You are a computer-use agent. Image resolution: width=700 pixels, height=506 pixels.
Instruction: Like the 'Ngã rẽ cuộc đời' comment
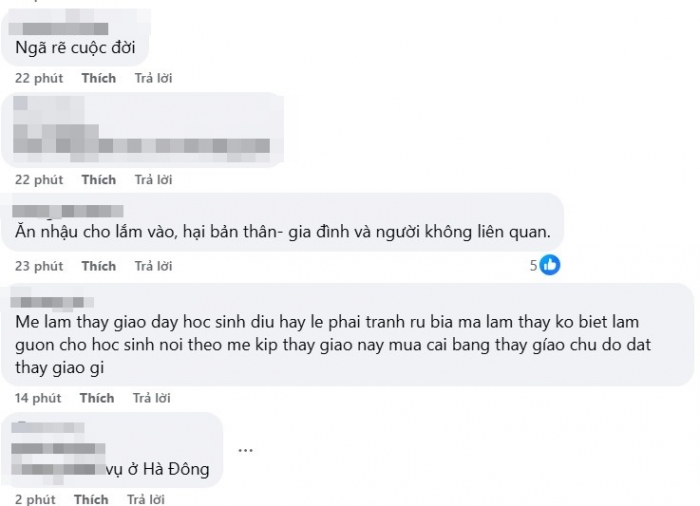coord(99,78)
